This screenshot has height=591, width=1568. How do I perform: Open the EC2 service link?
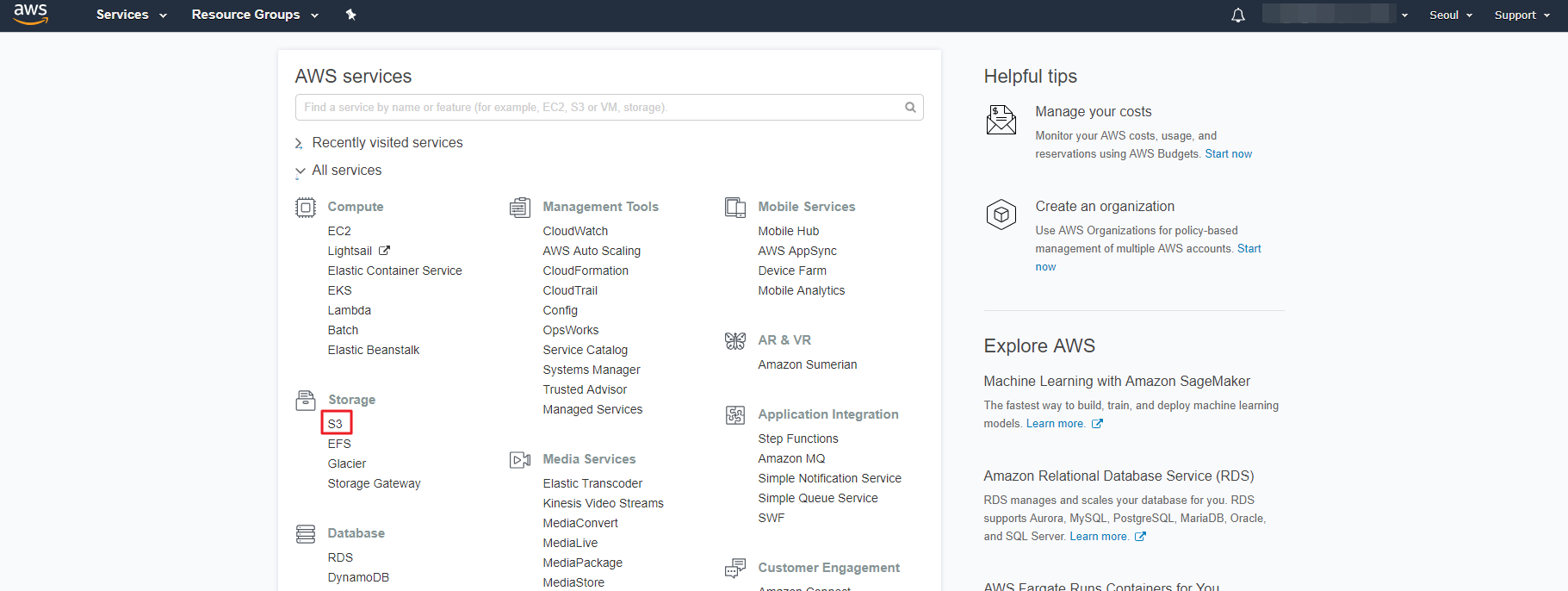click(339, 231)
